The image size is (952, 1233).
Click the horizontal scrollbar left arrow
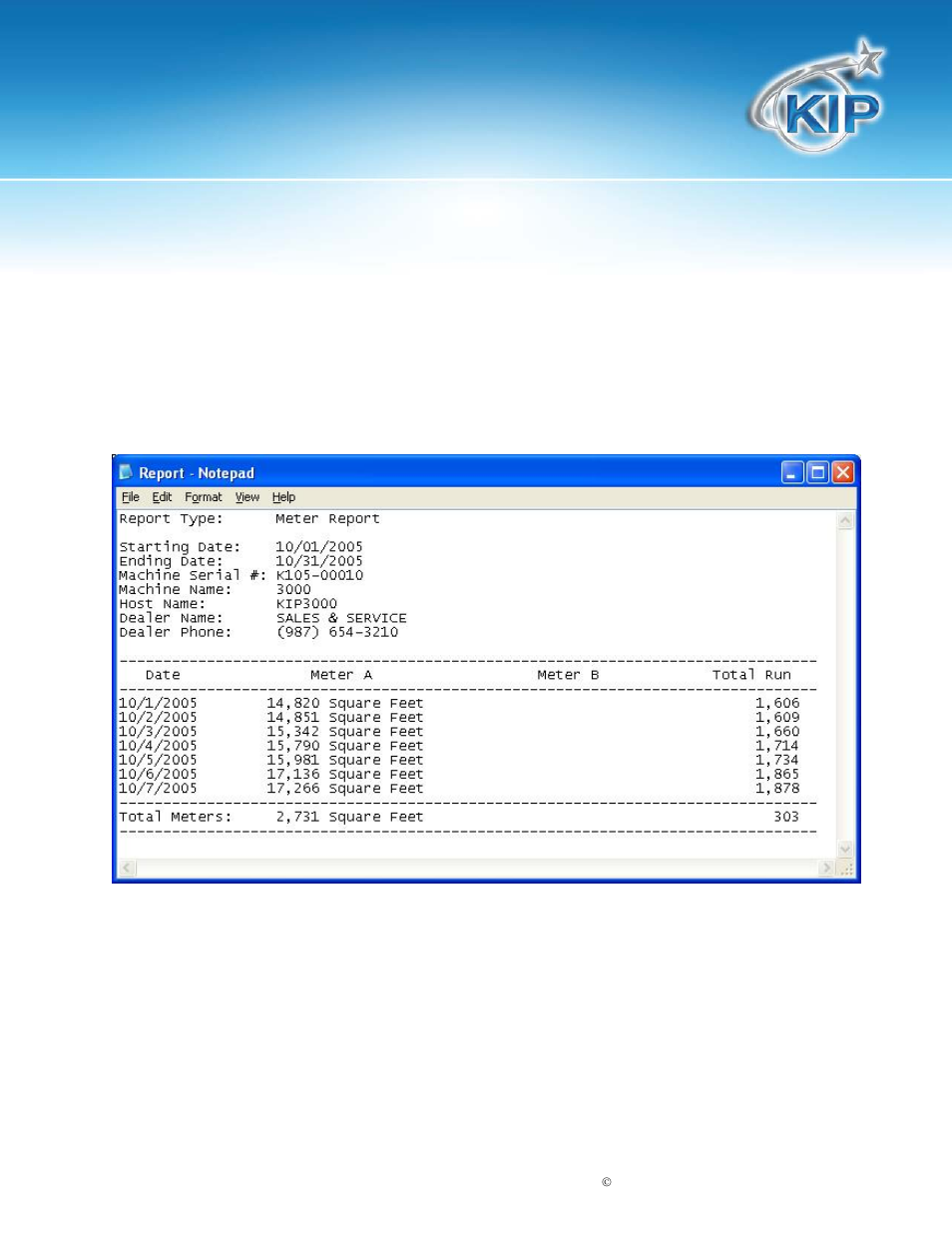[x=127, y=869]
